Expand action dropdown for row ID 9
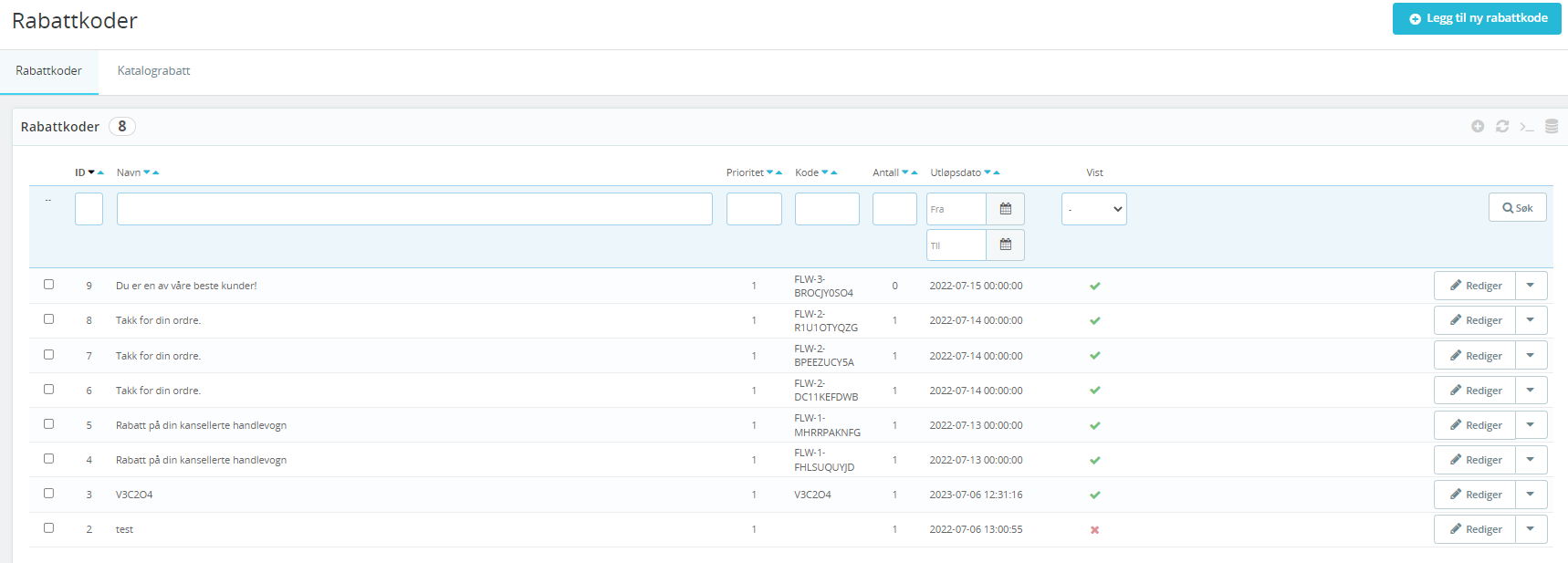The width and height of the screenshot is (1568, 563). tap(1531, 286)
